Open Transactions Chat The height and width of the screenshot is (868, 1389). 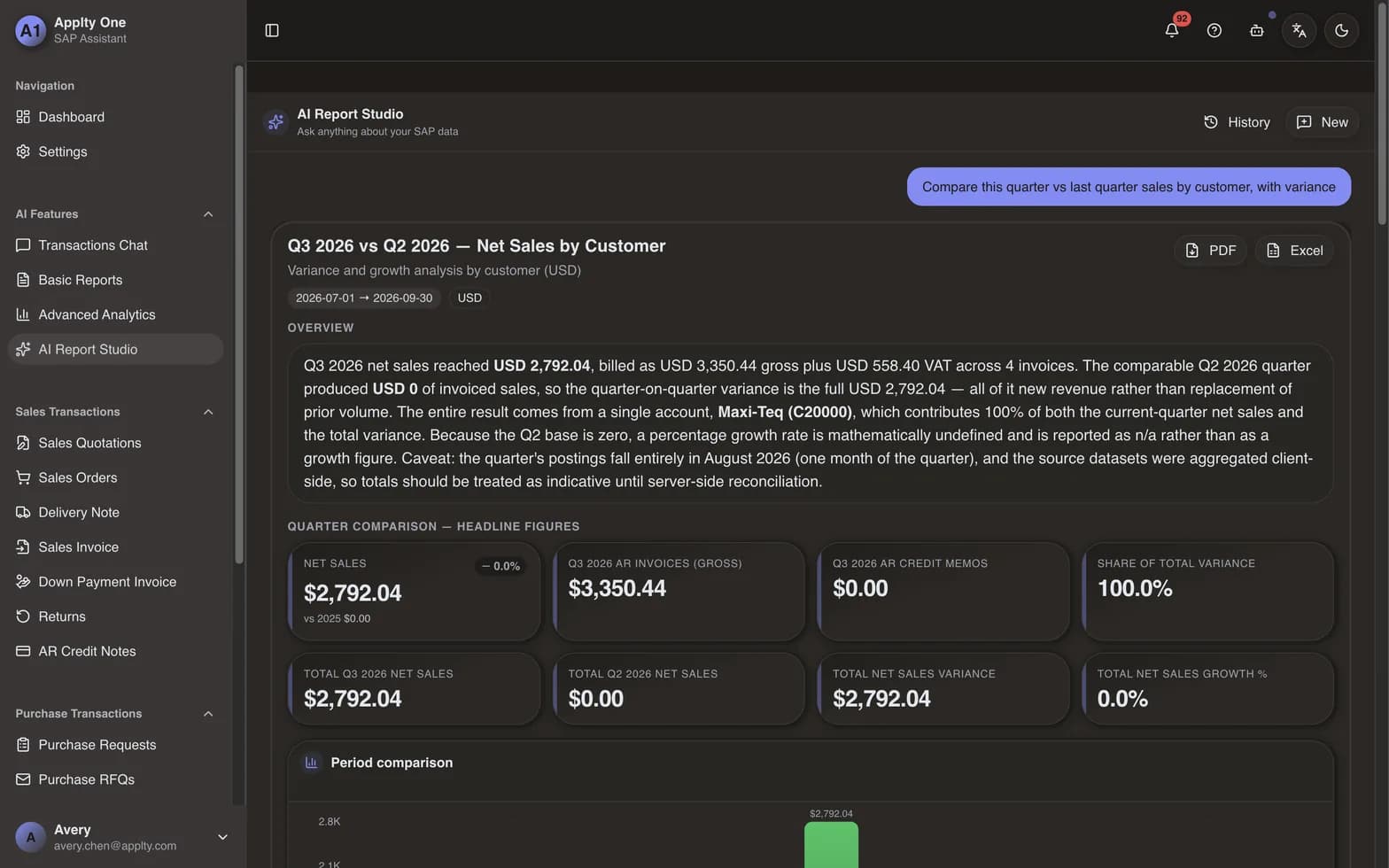tap(115, 245)
